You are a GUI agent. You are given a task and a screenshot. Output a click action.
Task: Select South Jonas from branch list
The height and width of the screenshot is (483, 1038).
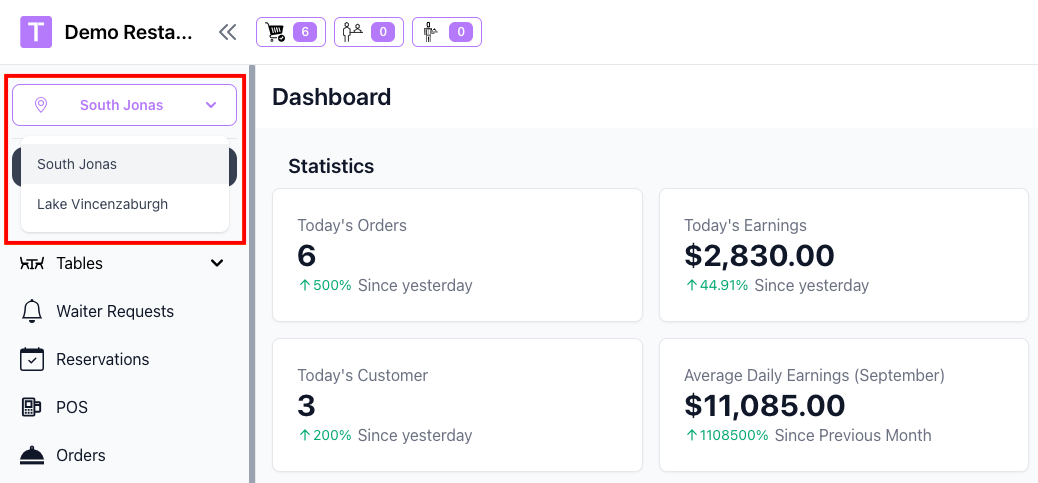(x=77, y=164)
